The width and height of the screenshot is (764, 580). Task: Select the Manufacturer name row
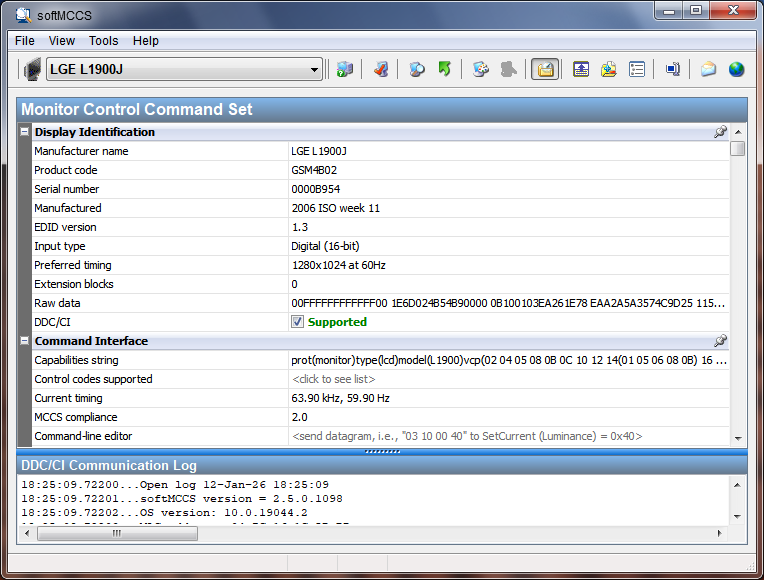[381, 151]
